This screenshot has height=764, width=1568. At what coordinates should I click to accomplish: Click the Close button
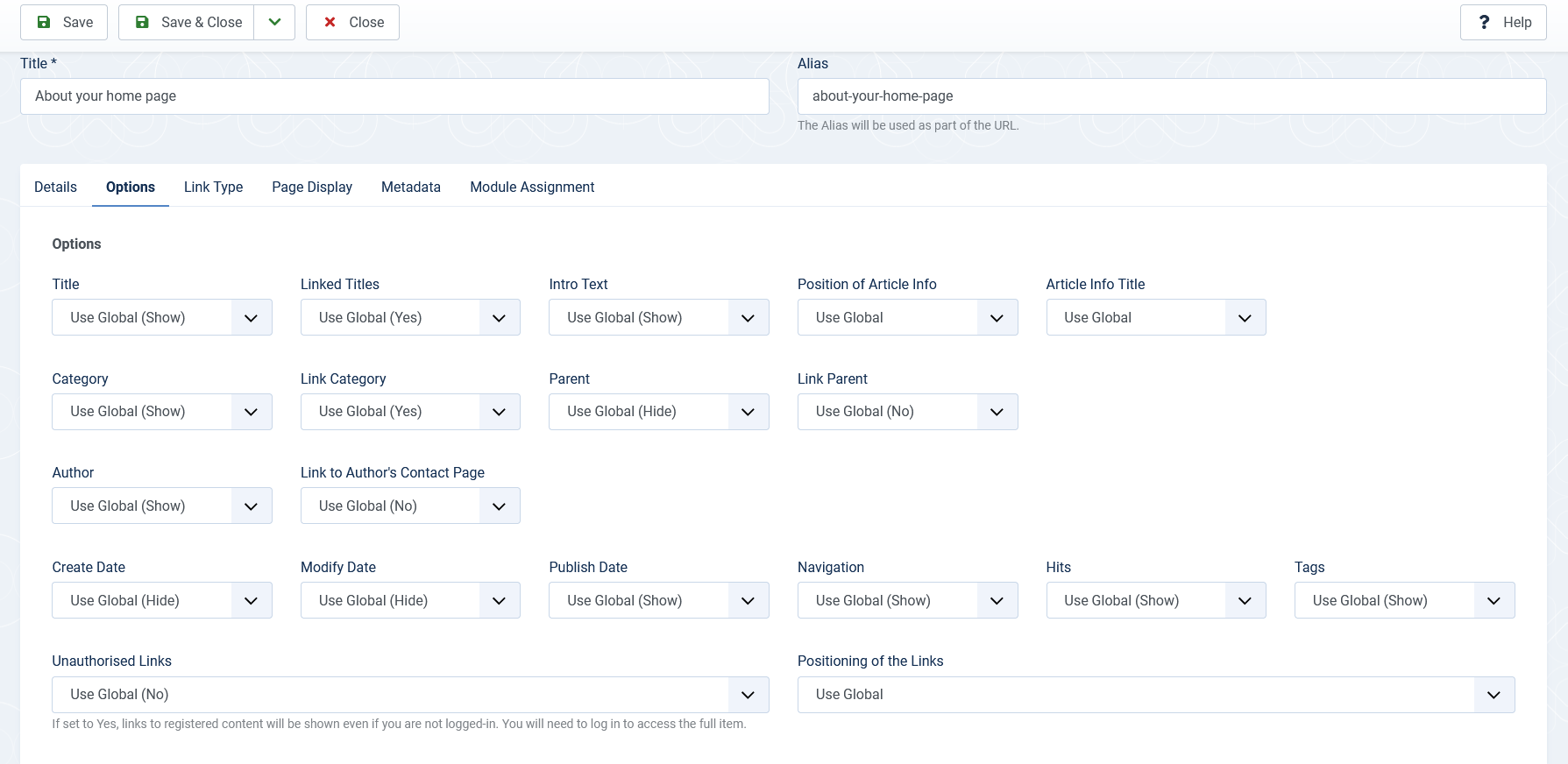point(352,22)
